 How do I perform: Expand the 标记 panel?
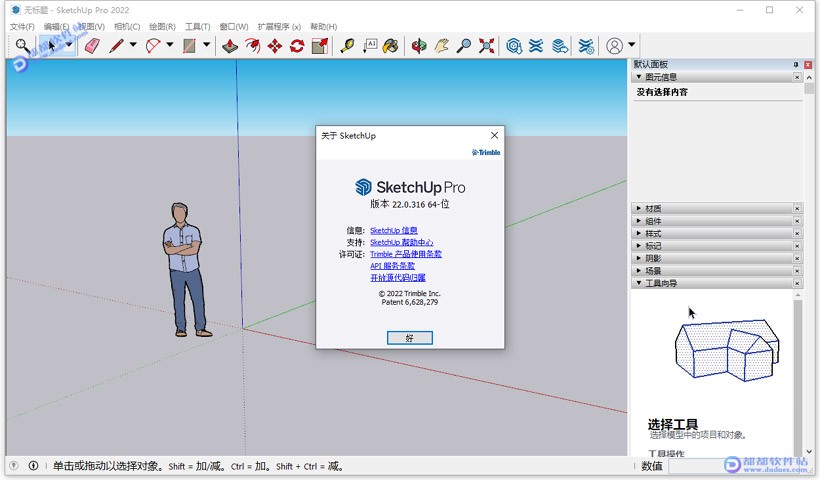click(639, 246)
